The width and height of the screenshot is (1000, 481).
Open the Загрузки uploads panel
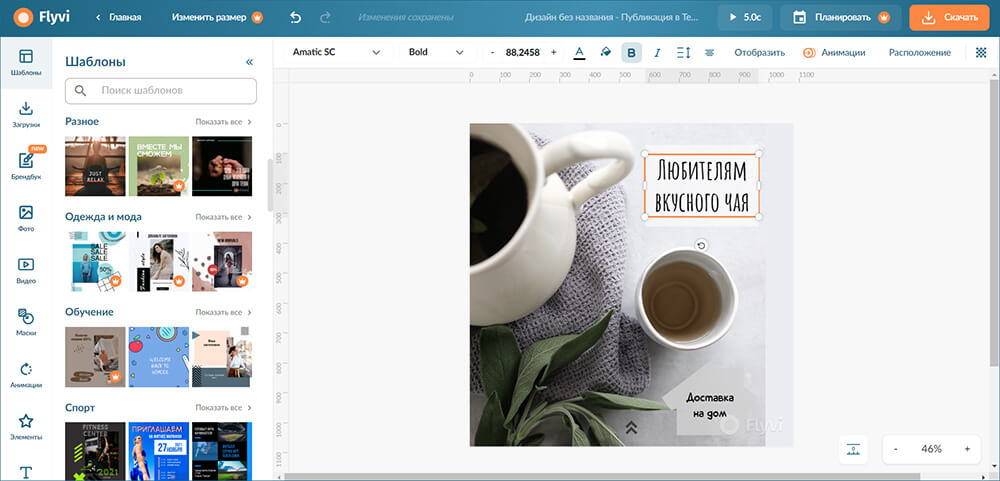[x=27, y=114]
